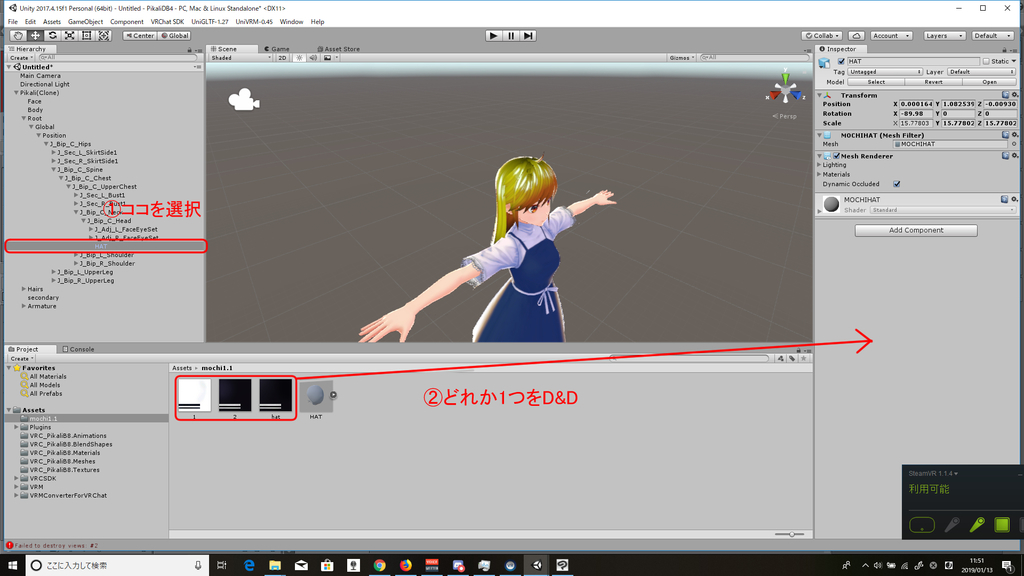
Task: Toggle Mesh Renderer enabled checkbox
Action: point(837,156)
